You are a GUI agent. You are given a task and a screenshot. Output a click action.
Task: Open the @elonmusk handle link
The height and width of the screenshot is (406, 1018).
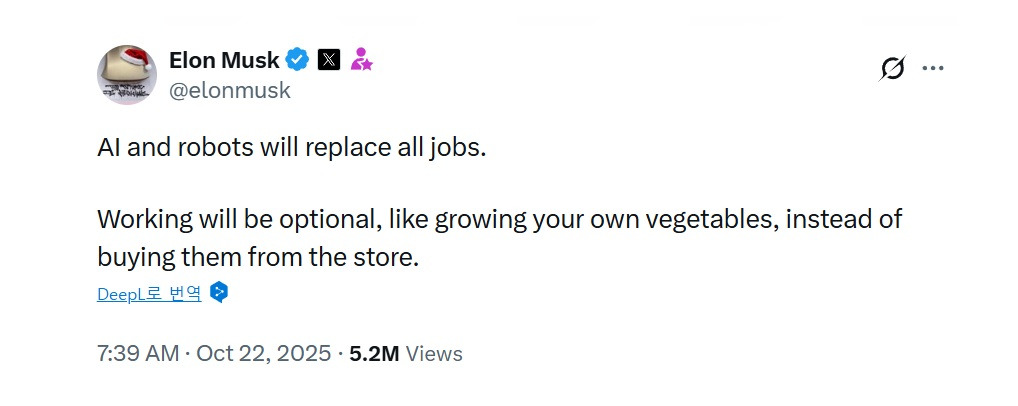230,90
